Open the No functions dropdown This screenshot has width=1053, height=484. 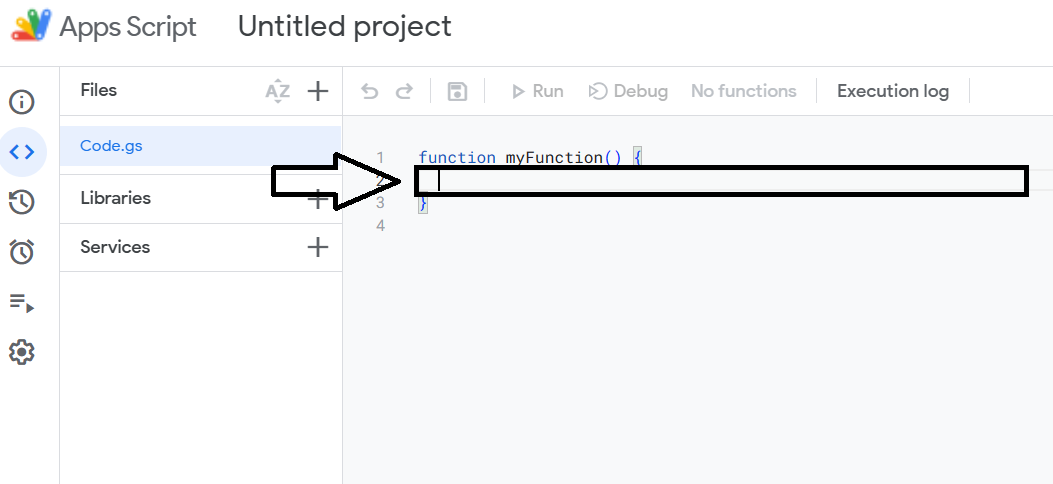[x=743, y=92]
